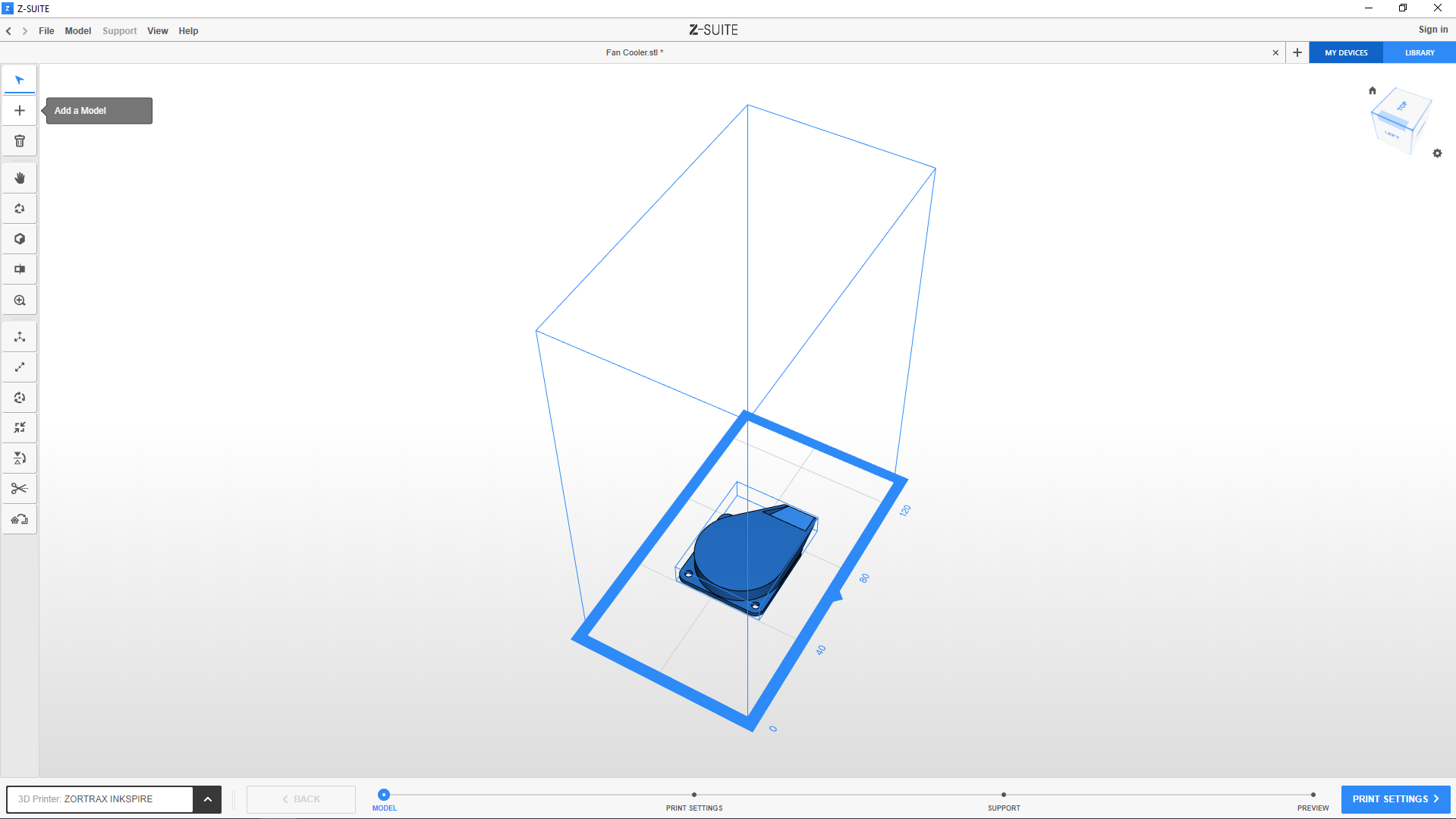Viewport: 1456px width, 819px height.
Task: Select the magnifier zoom tool
Action: pos(20,301)
